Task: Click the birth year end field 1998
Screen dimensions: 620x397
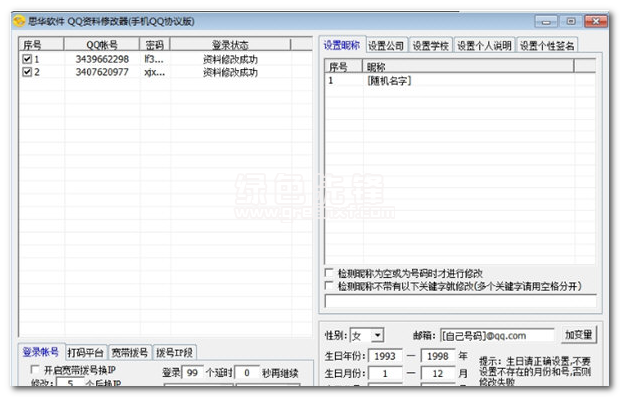Action: tap(438, 356)
